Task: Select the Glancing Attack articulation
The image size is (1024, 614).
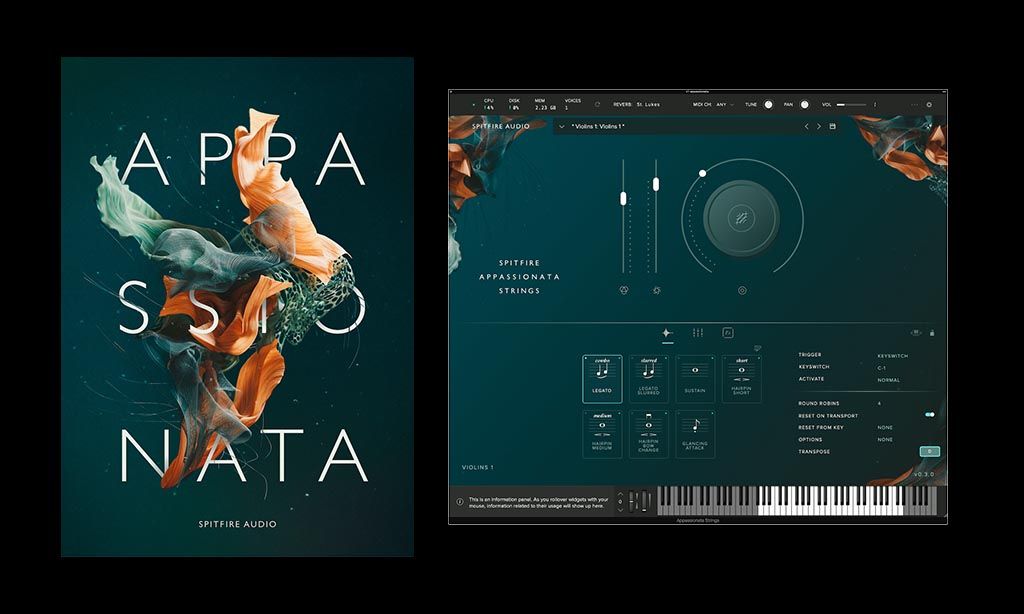Action: [695, 434]
